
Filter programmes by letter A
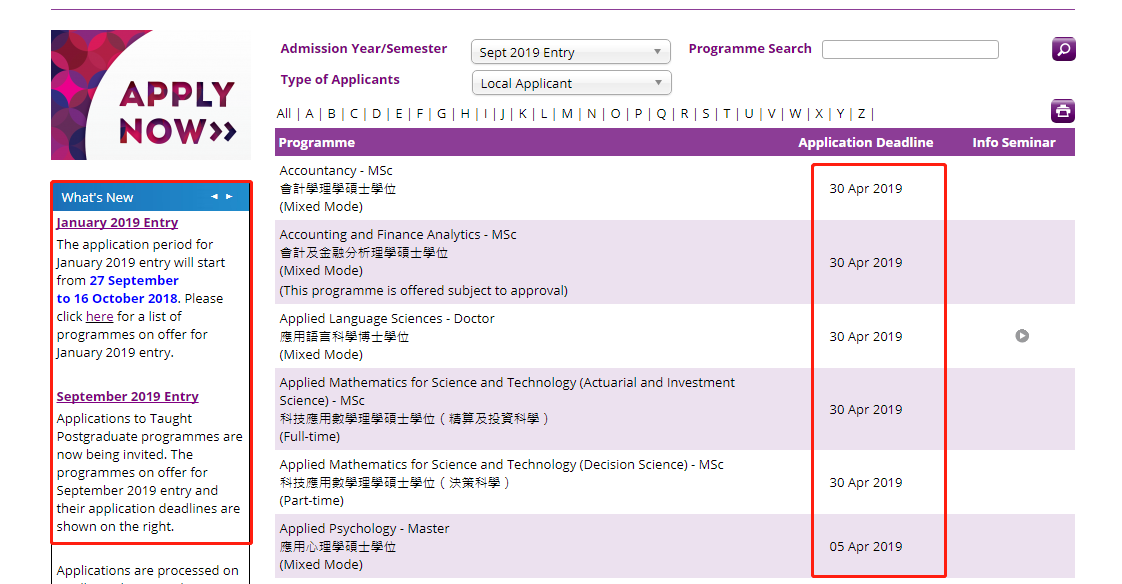(309, 114)
